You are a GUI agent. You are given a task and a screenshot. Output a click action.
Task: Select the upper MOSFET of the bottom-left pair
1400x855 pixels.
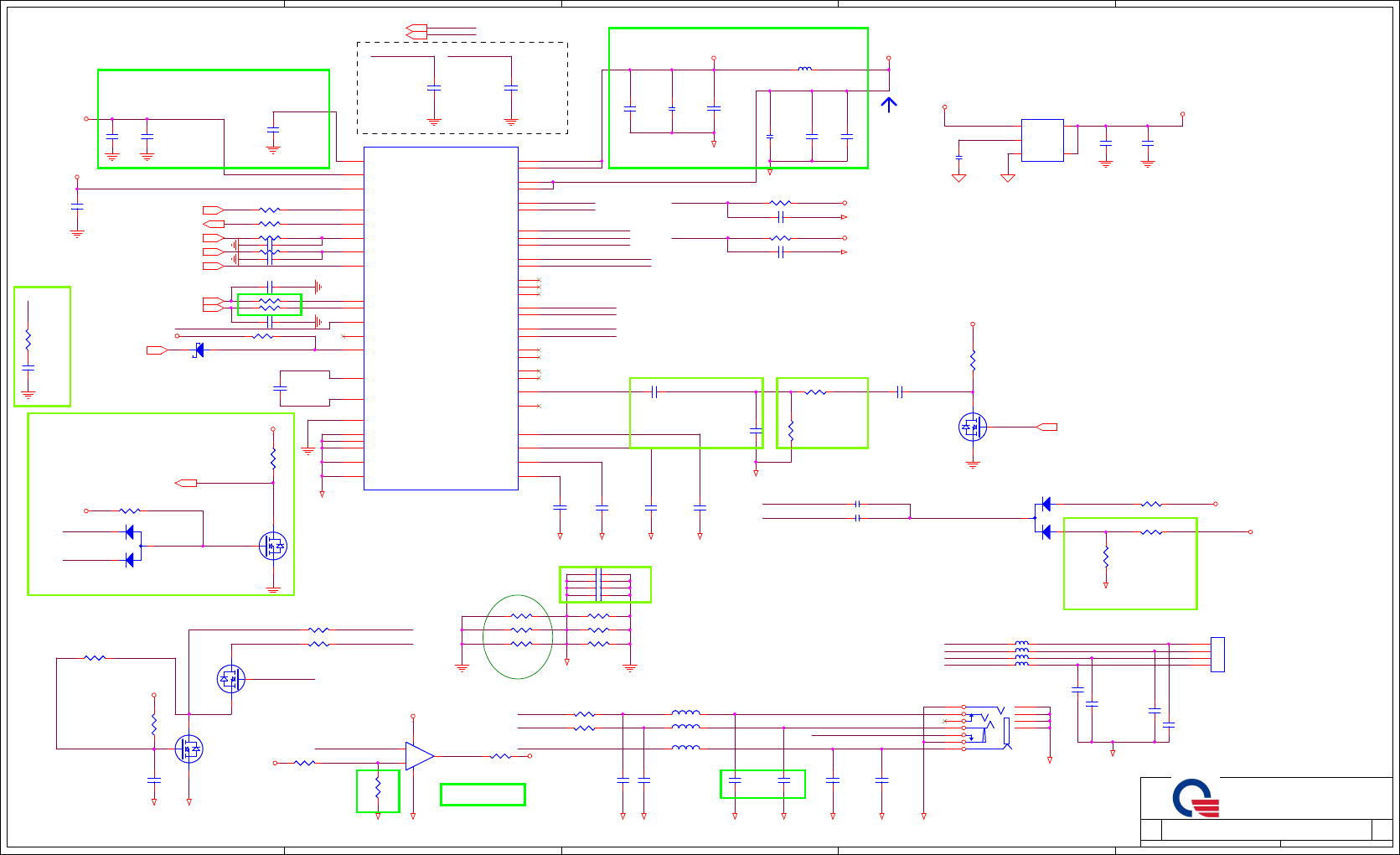pyautogui.click(x=230, y=678)
